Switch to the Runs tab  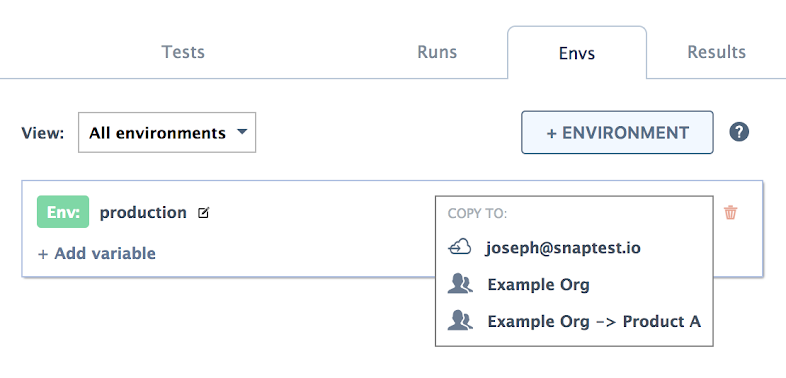pyautogui.click(x=437, y=52)
